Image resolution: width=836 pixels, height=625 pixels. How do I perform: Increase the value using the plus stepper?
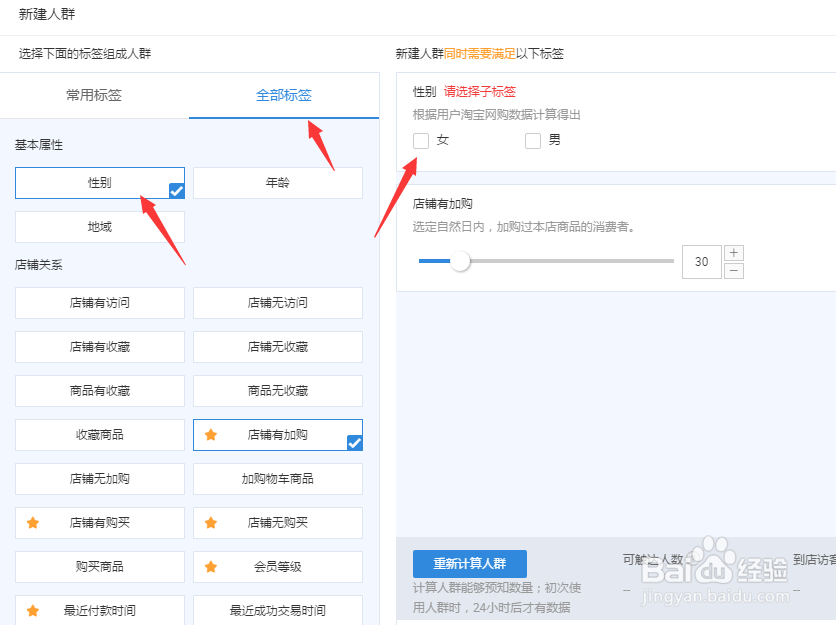pos(735,252)
